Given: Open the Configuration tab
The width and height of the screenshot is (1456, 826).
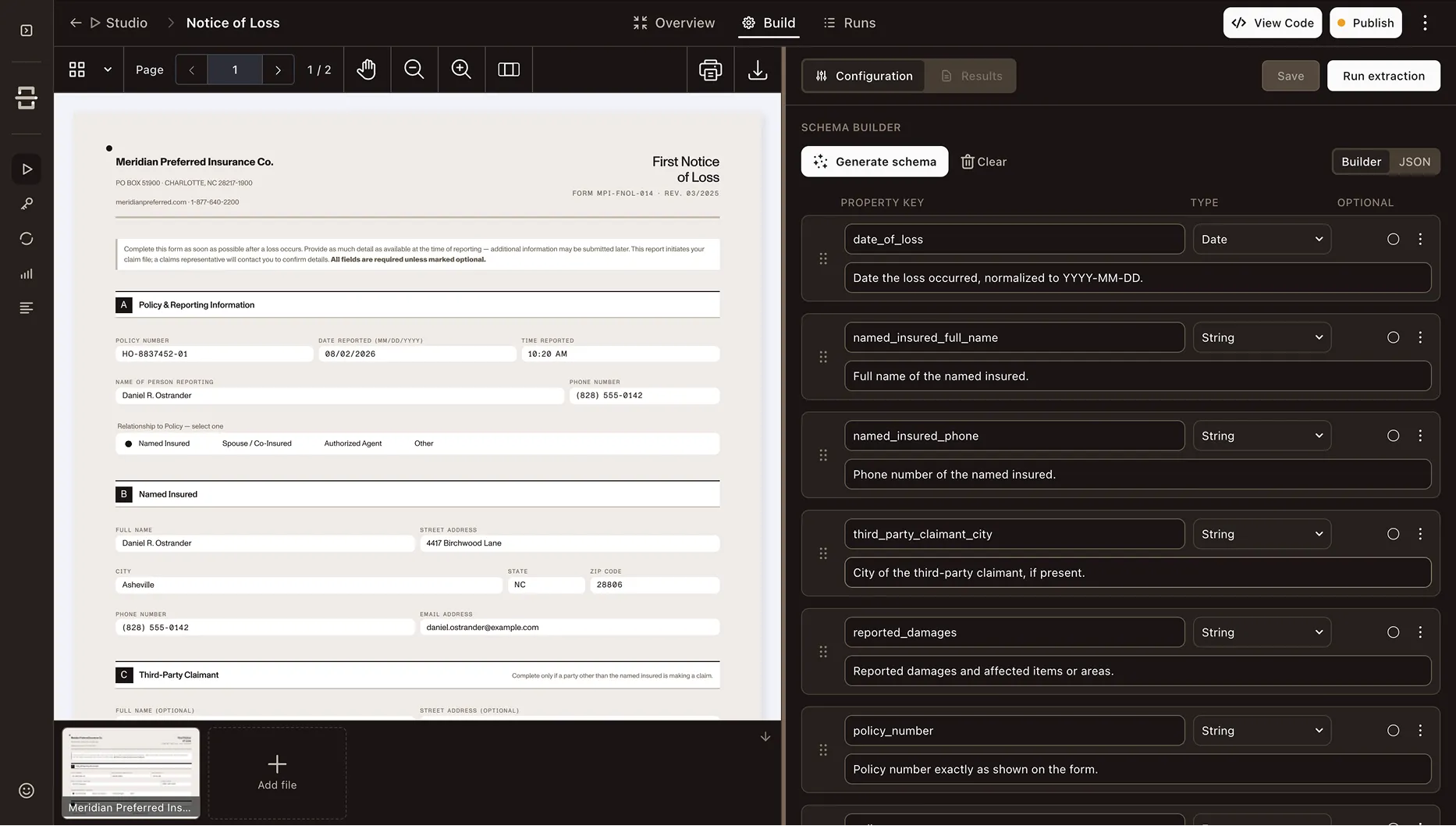Looking at the screenshot, I should (864, 76).
